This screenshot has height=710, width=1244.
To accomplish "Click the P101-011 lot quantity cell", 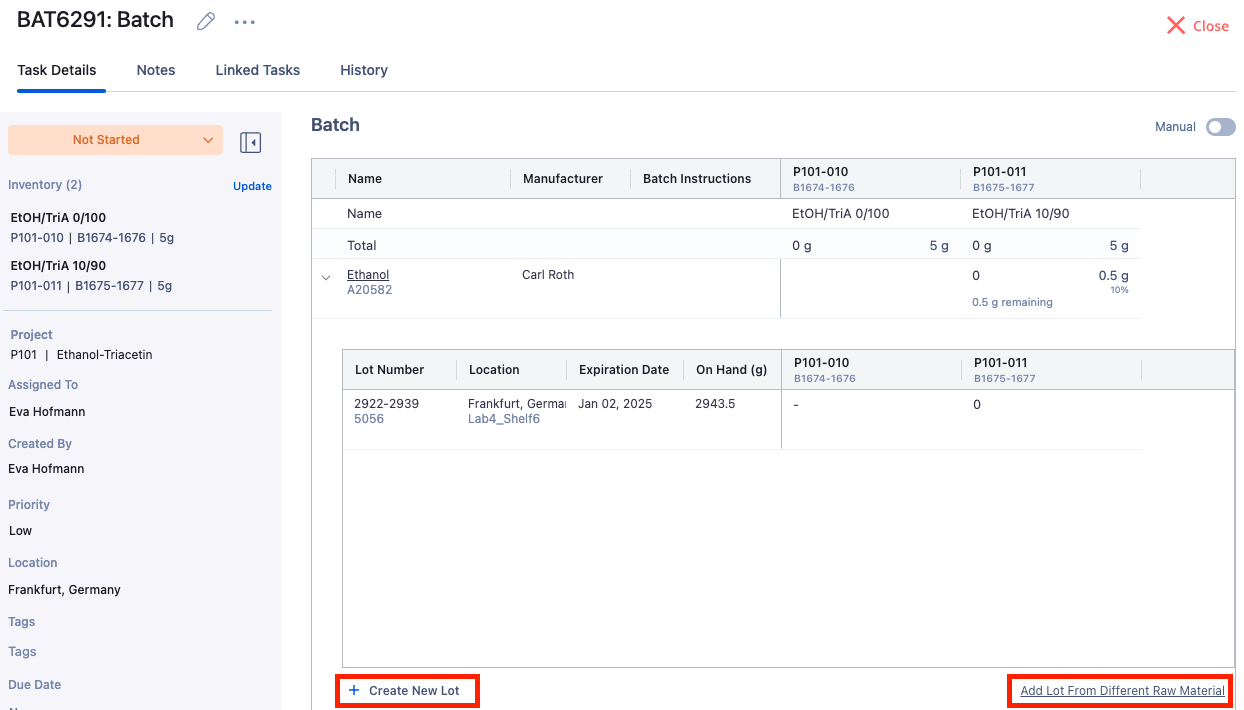I will 1050,405.
